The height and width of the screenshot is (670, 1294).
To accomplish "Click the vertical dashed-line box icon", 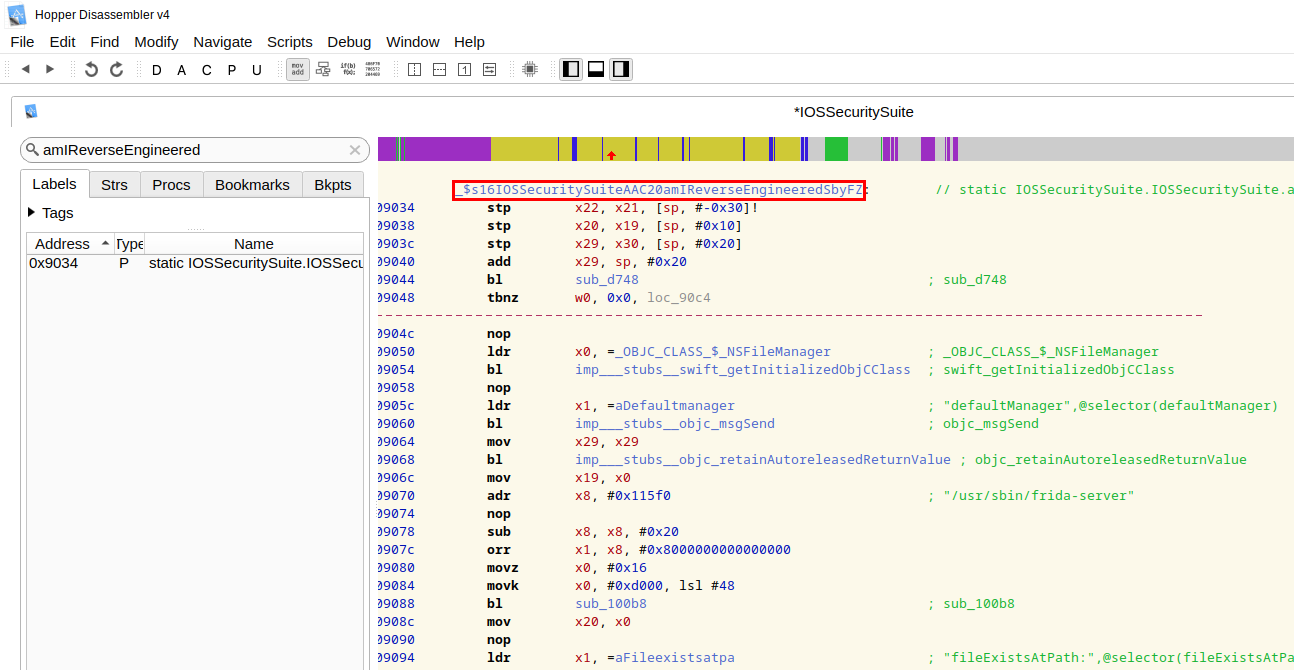I will (414, 69).
